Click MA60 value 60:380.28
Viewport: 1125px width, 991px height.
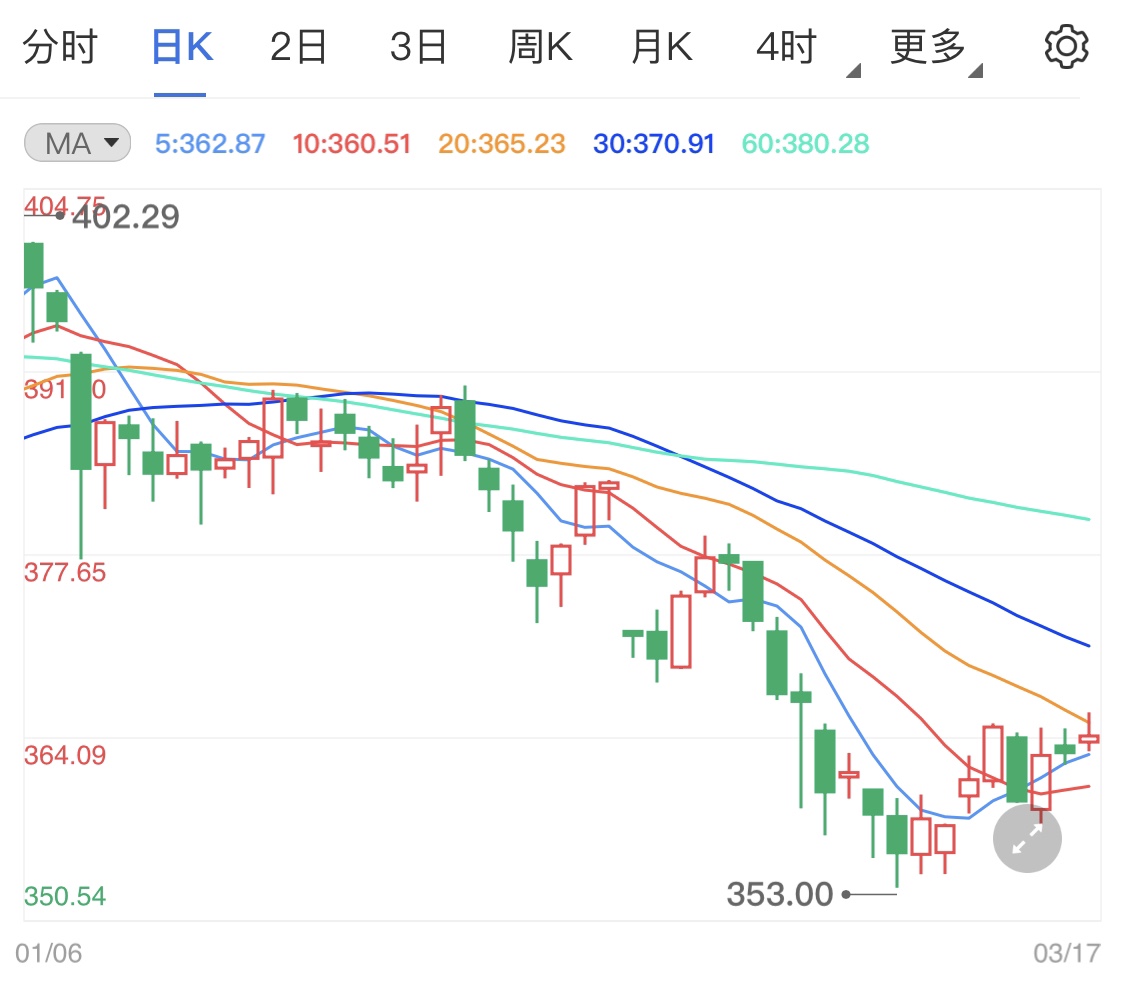click(x=806, y=144)
